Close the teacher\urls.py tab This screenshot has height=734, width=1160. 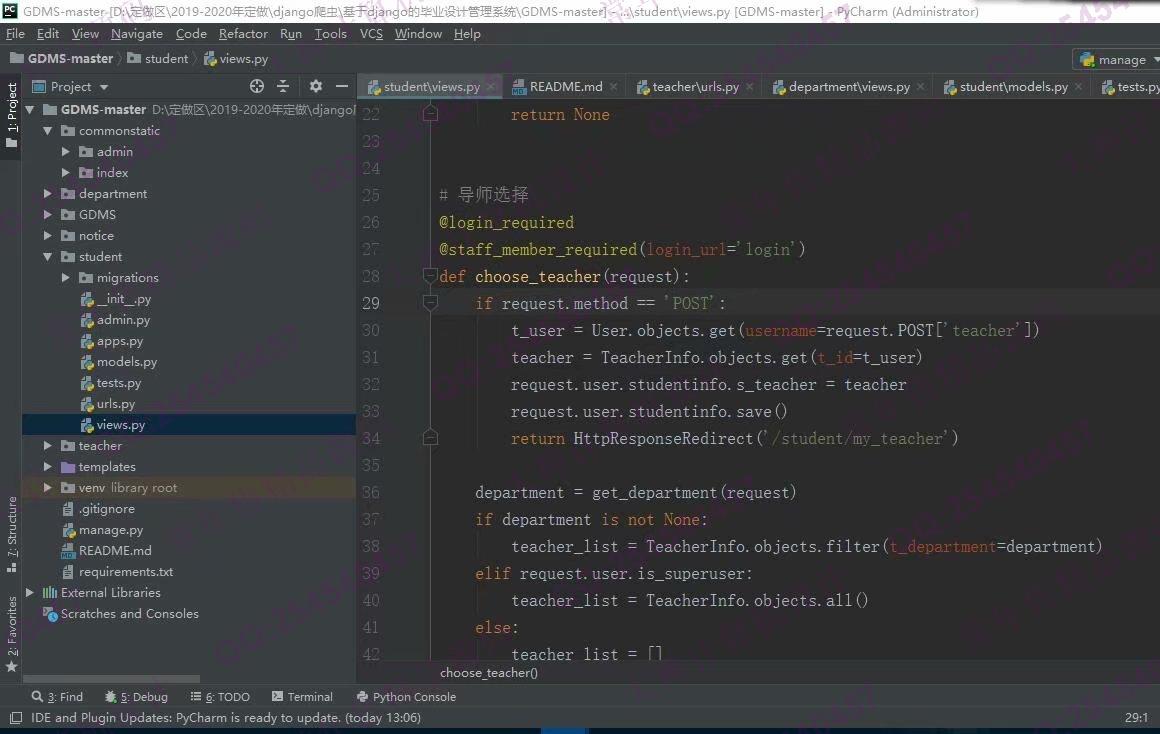click(x=749, y=87)
